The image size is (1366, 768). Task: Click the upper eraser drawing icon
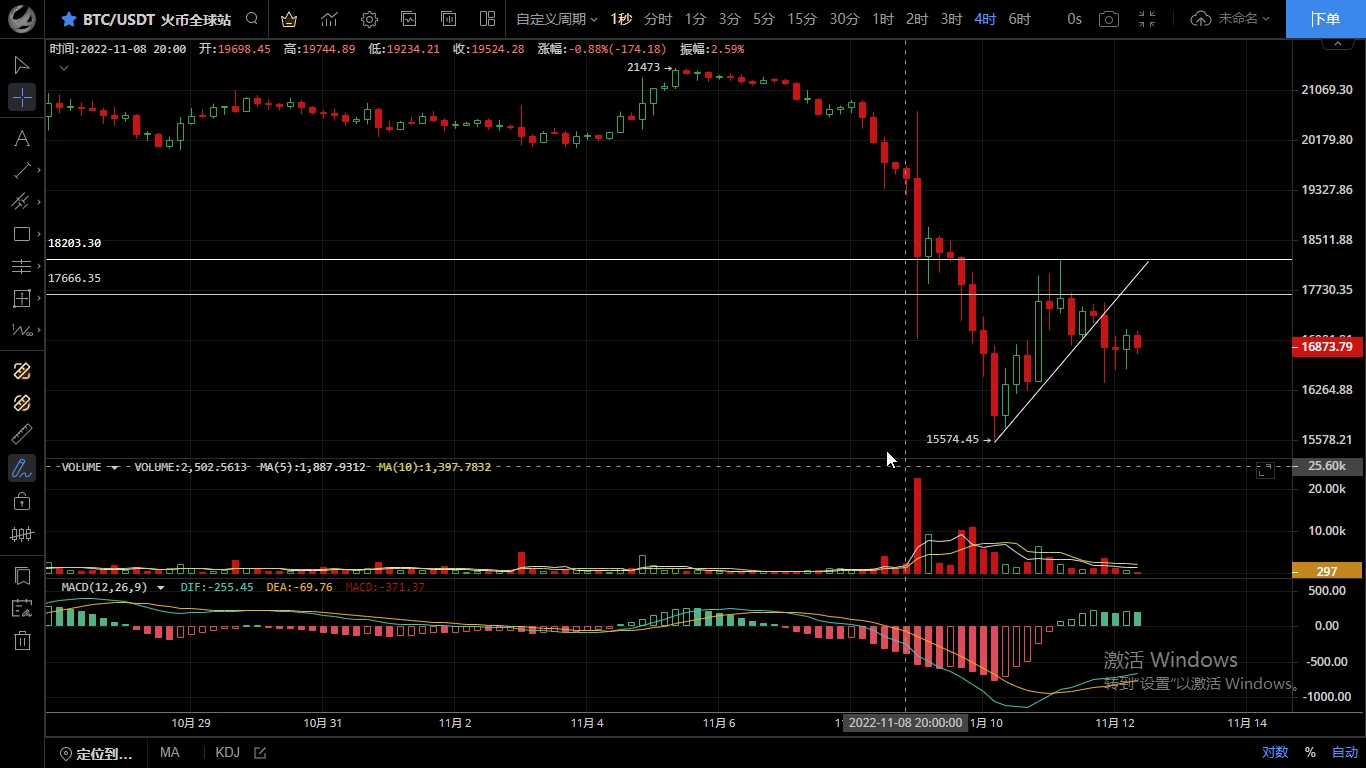(22, 371)
